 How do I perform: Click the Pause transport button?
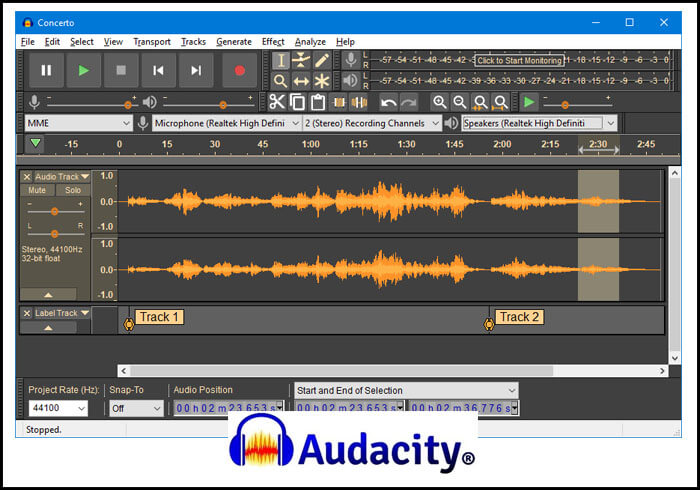pyautogui.click(x=46, y=71)
